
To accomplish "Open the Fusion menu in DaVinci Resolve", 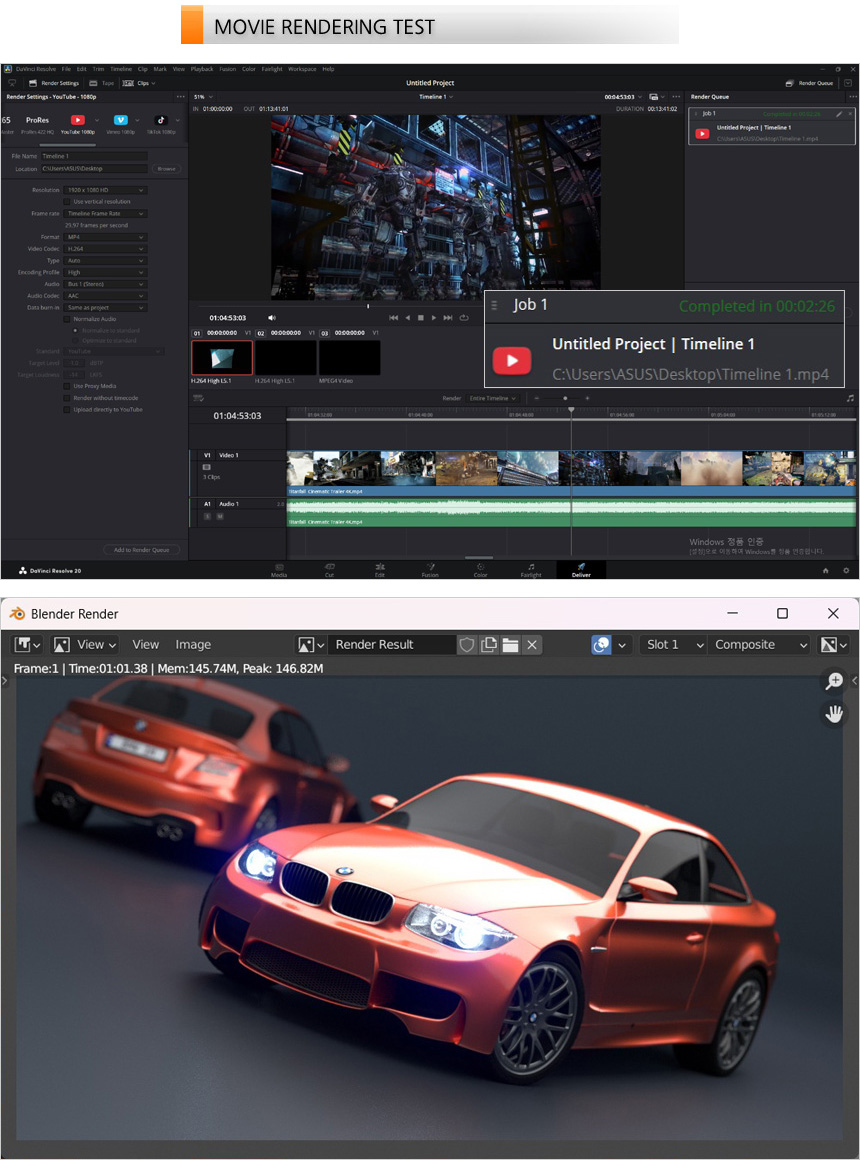I will point(227,69).
